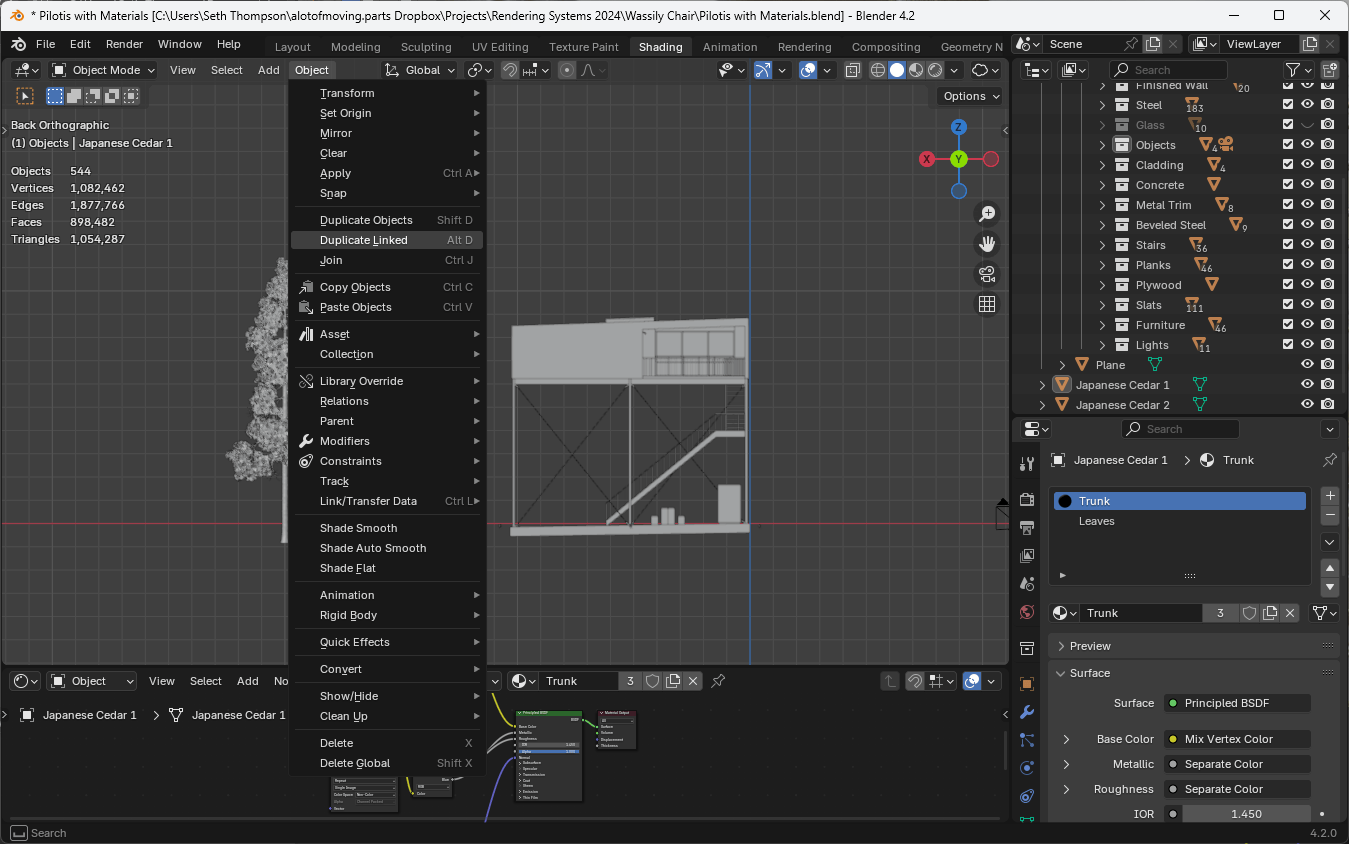Screen dimensions: 1349x844
Task: Expand Base Color settings
Action: (x=1066, y=739)
